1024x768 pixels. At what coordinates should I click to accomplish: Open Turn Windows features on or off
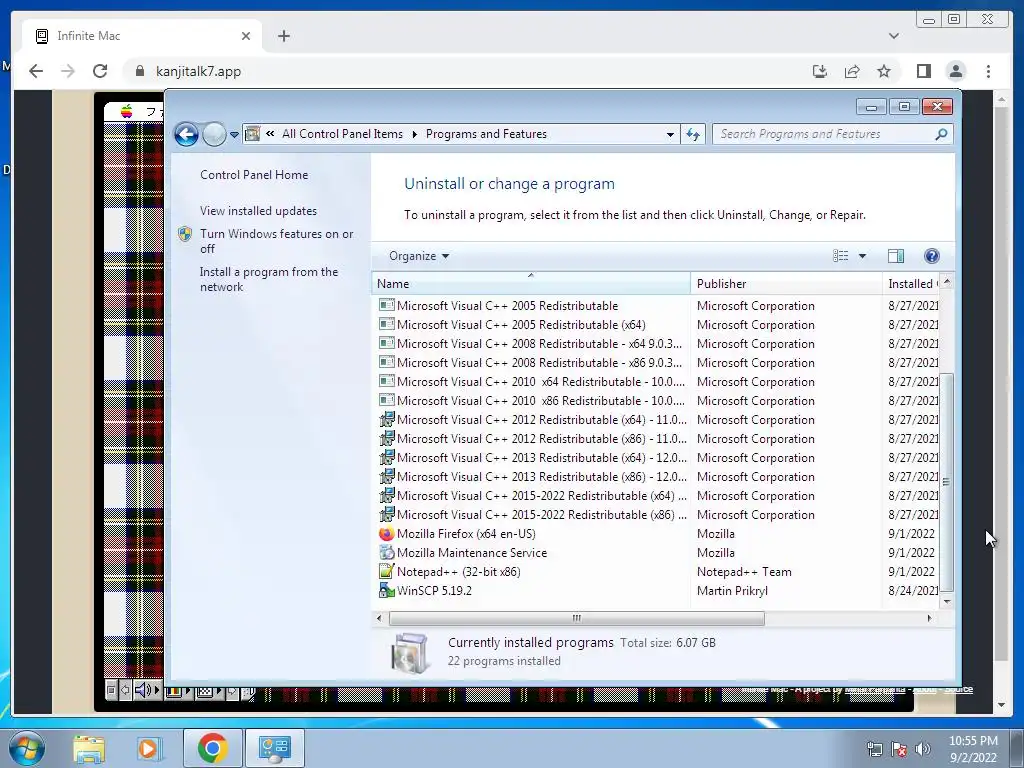coord(276,241)
